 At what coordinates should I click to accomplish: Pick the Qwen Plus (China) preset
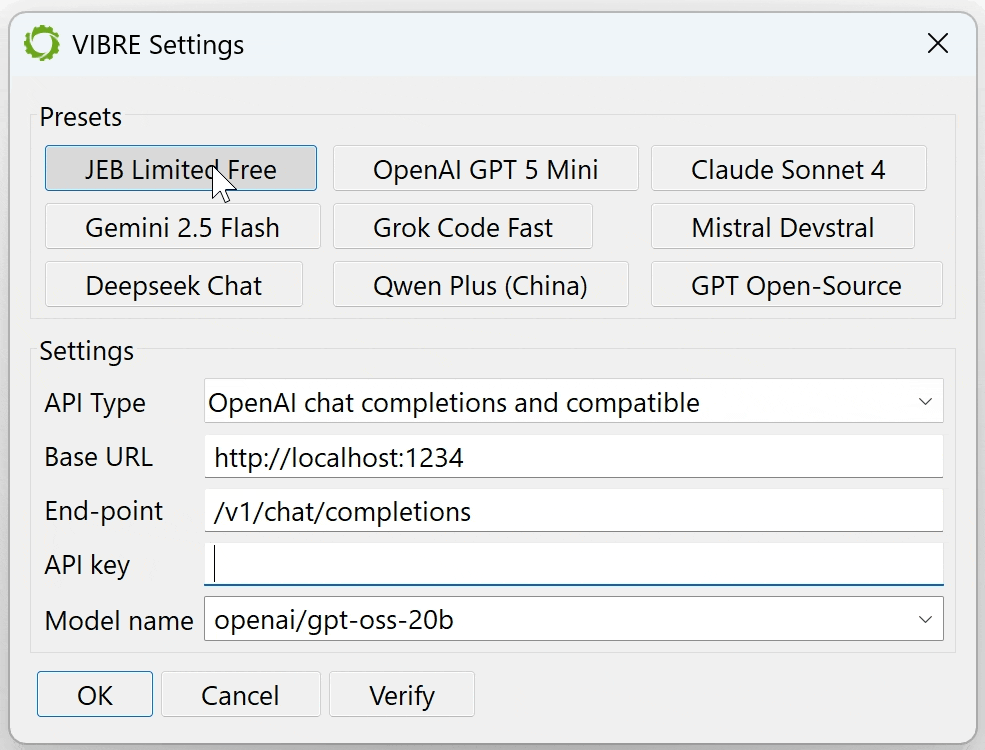coord(481,285)
